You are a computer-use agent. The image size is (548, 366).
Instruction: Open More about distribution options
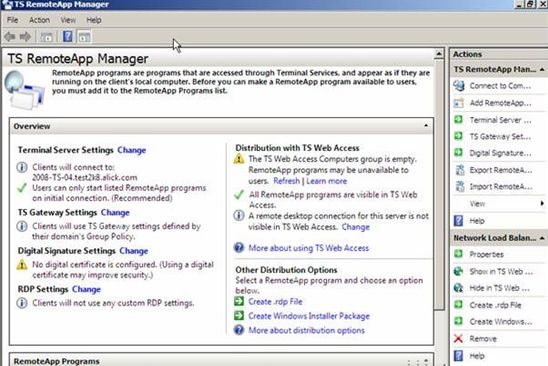pos(307,330)
